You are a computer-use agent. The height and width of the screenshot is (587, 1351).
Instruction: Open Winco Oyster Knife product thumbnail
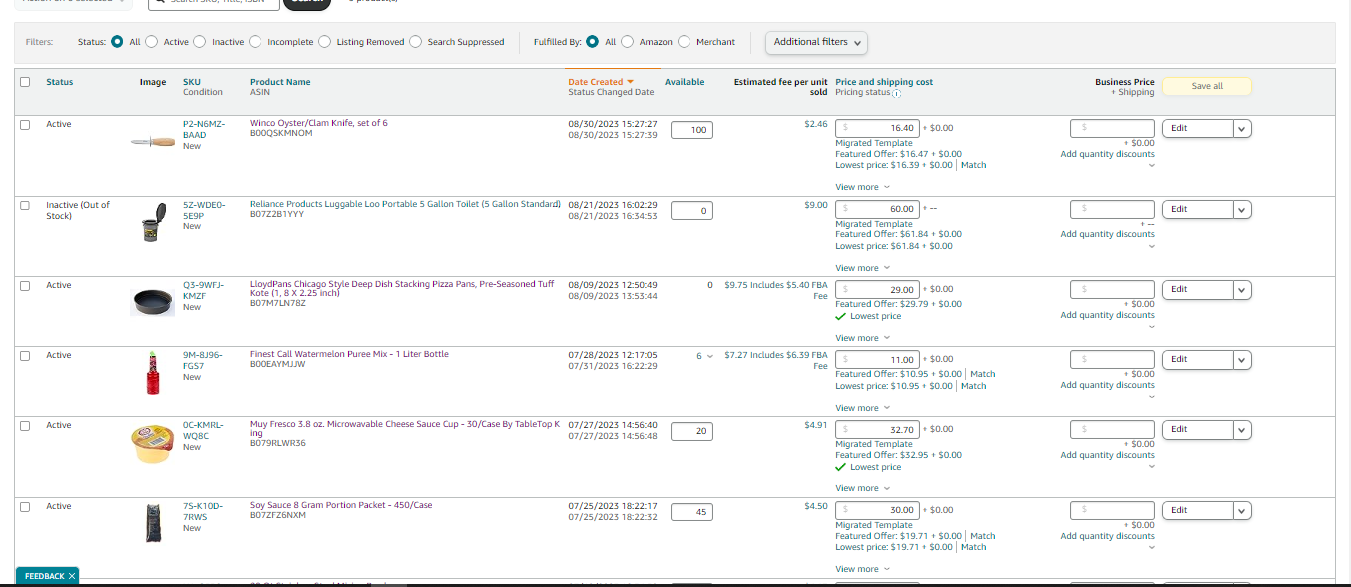tap(153, 142)
